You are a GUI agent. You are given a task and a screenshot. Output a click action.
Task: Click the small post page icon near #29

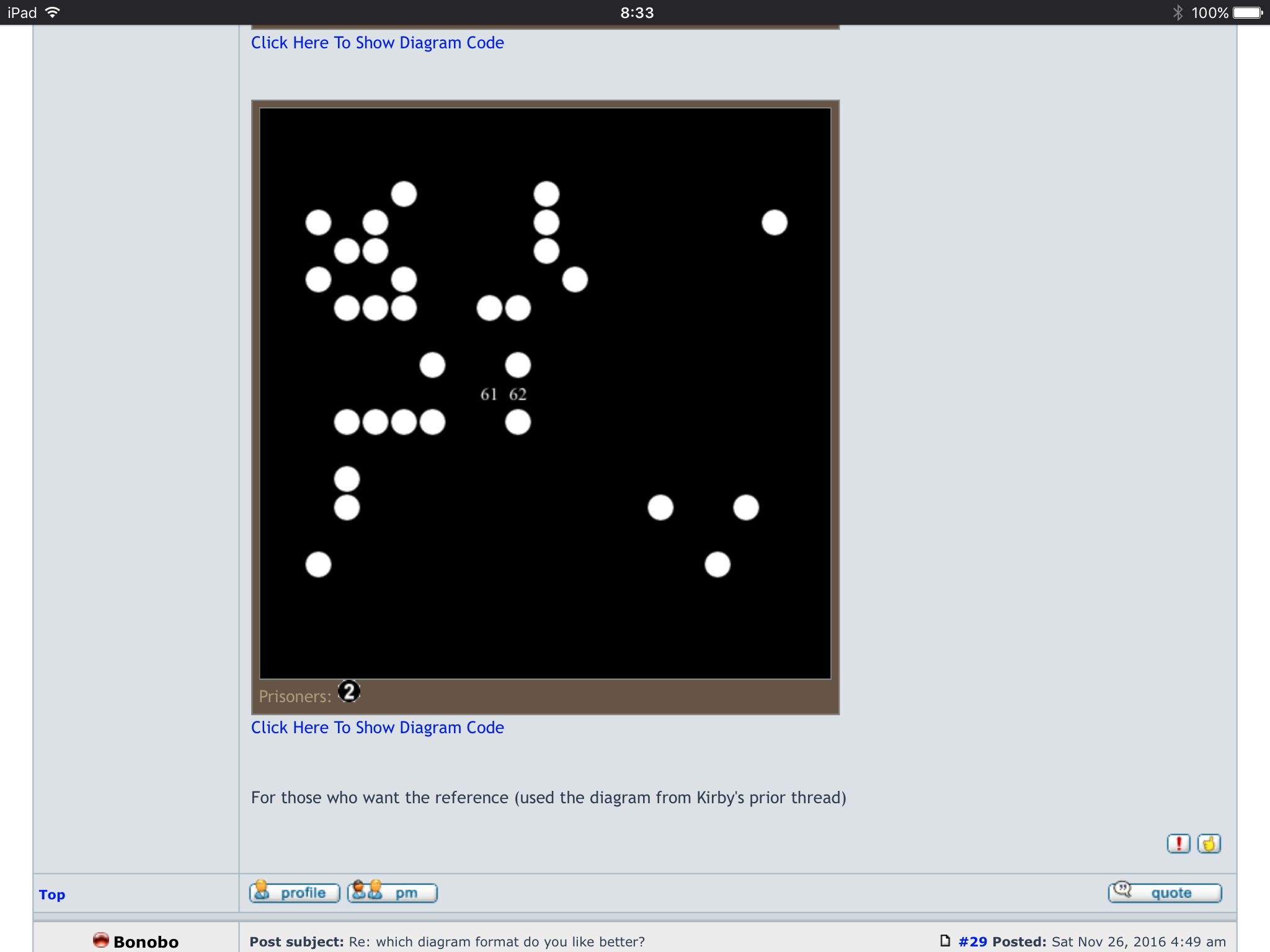pos(945,941)
